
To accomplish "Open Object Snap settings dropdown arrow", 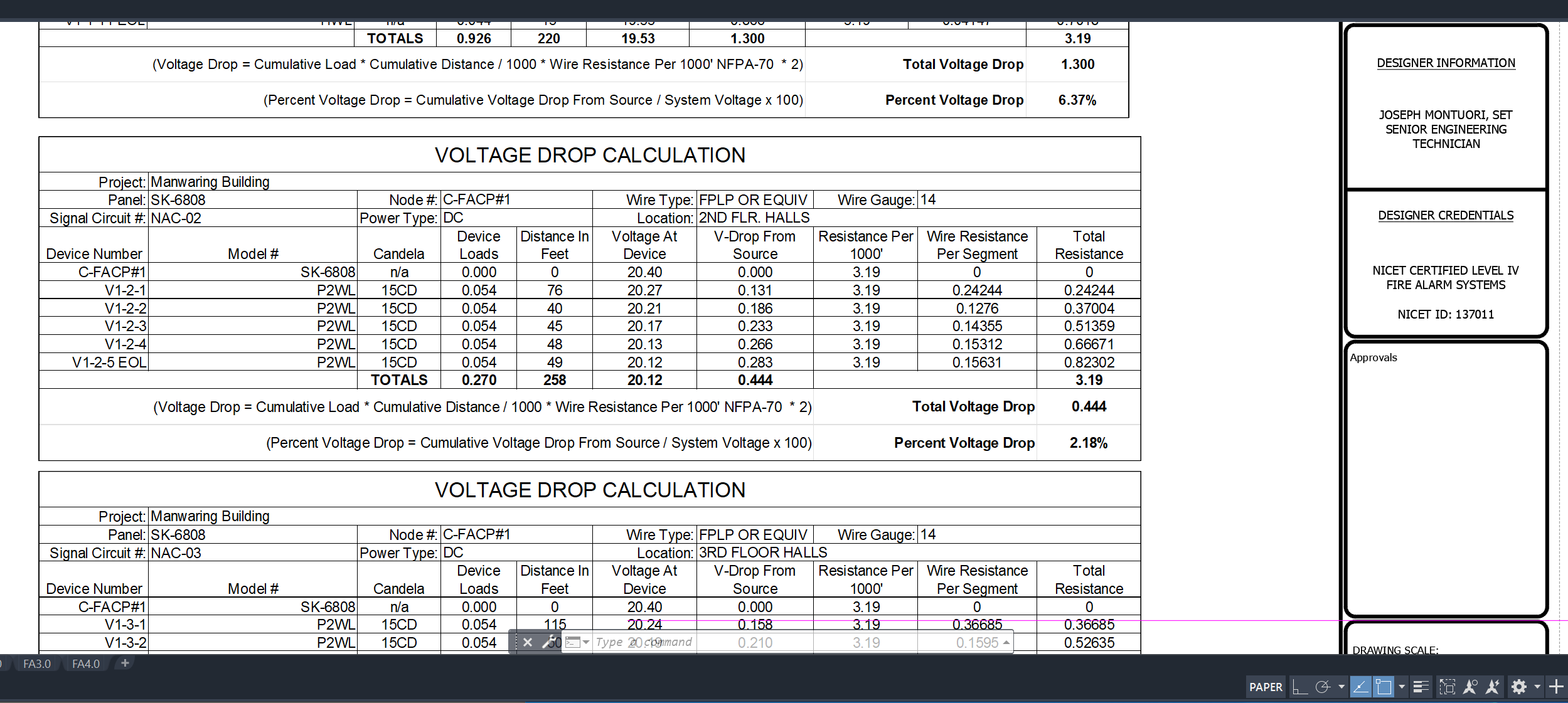I will point(1401,687).
